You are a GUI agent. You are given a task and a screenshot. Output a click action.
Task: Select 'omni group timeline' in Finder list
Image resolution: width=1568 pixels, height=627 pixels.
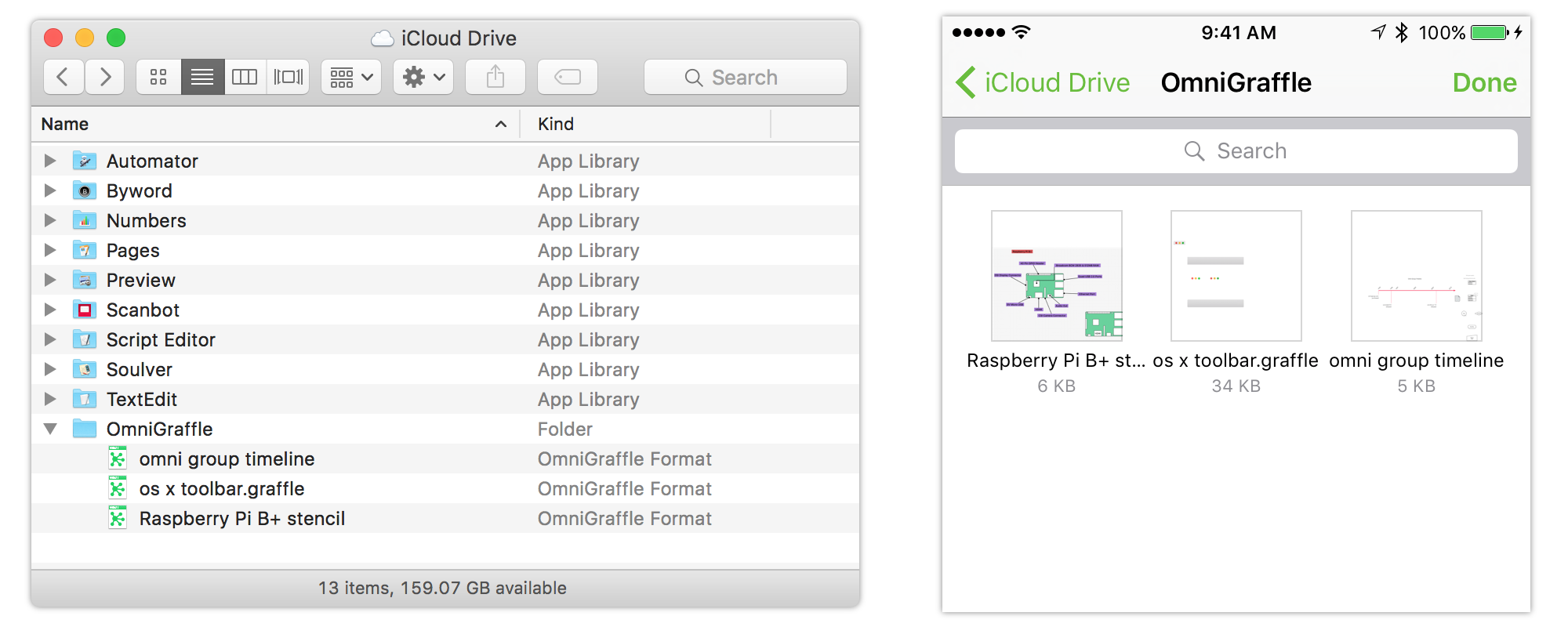[x=227, y=458]
